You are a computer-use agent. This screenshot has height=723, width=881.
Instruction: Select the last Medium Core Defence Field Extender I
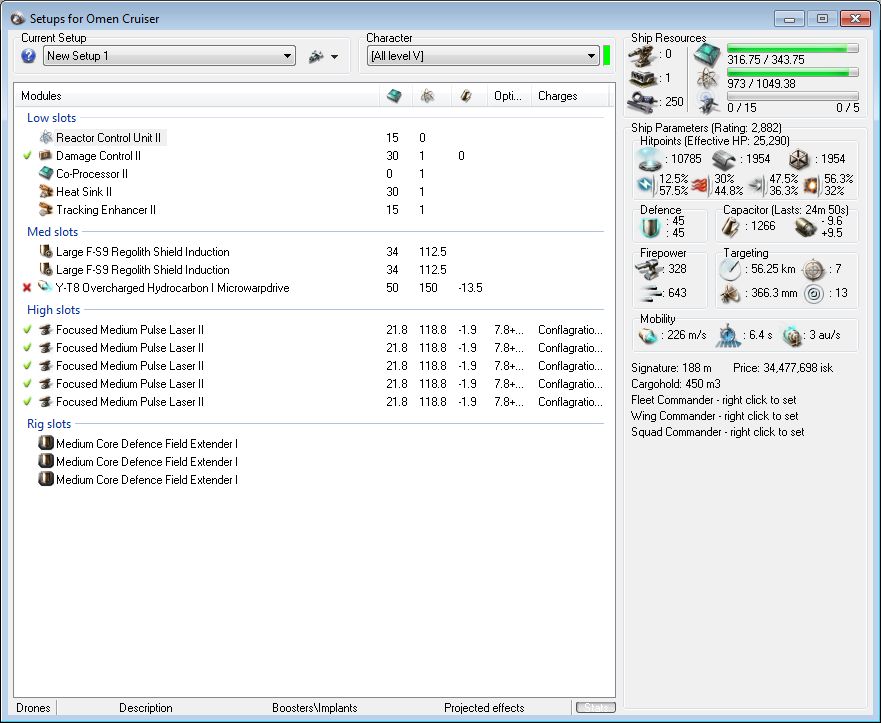147,480
